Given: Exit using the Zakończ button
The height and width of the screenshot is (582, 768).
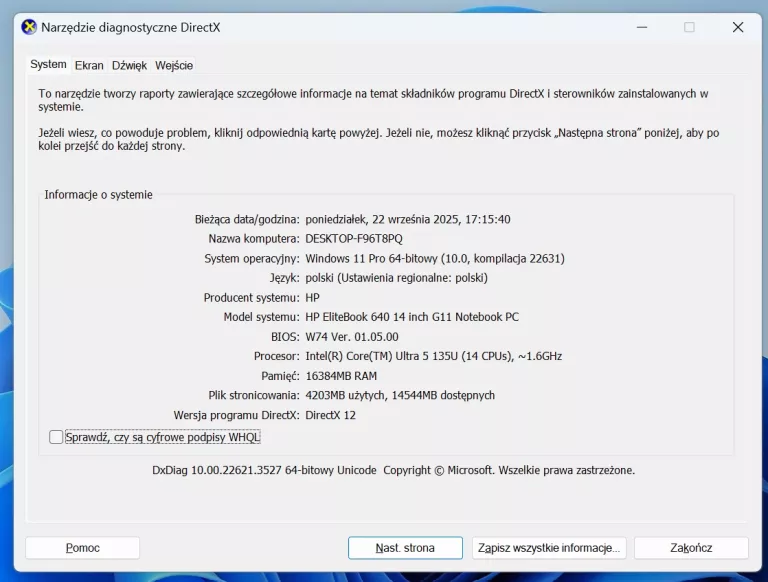Looking at the screenshot, I should 691,548.
